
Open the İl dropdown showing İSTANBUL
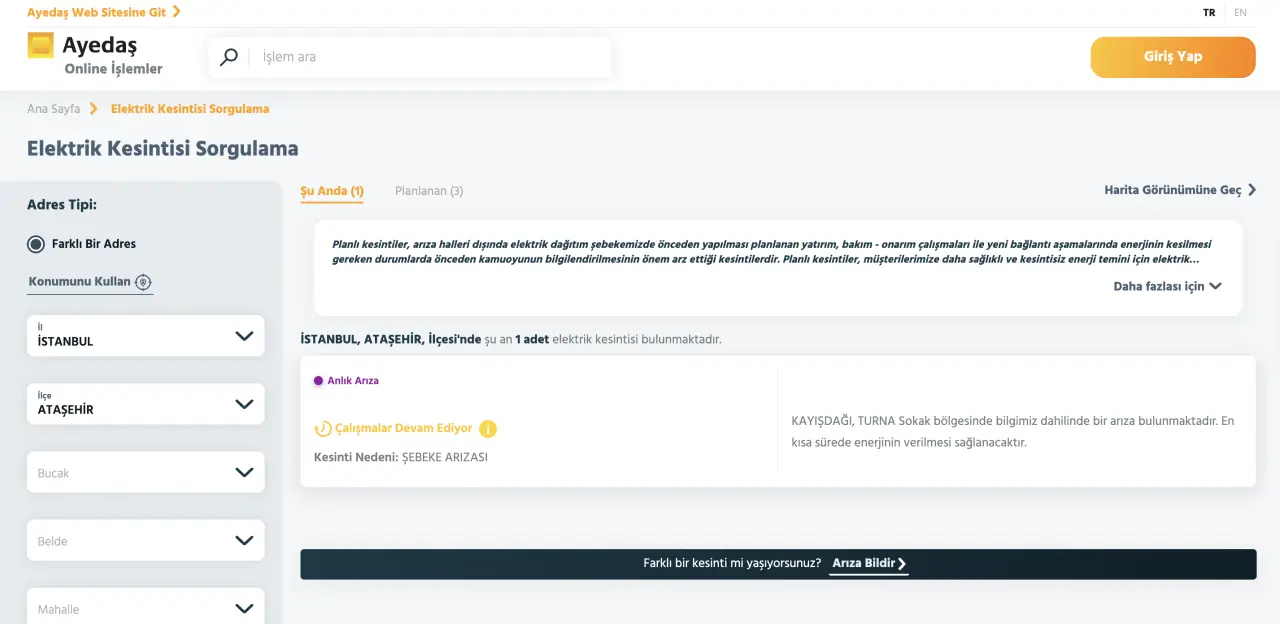click(x=146, y=336)
